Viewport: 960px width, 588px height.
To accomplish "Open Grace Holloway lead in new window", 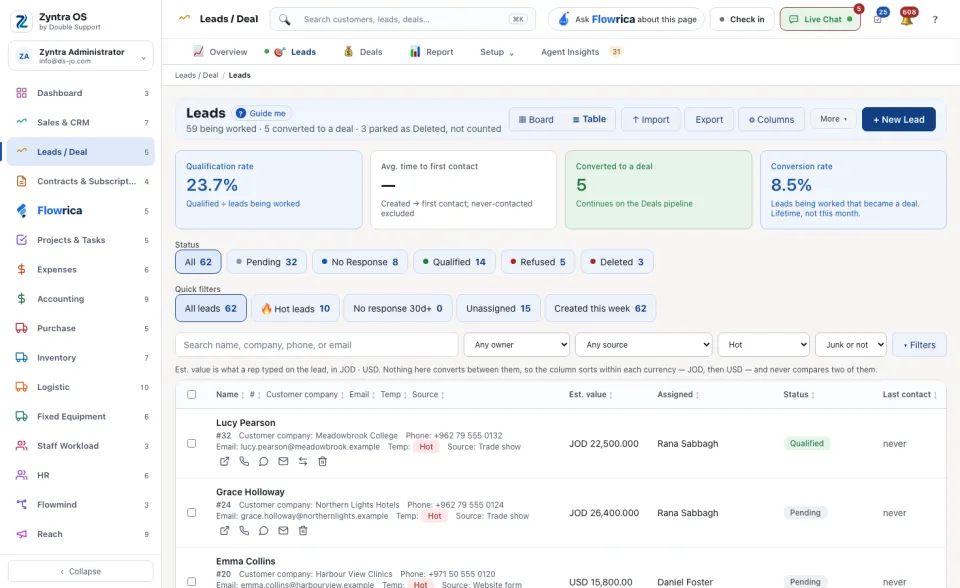I will point(224,530).
